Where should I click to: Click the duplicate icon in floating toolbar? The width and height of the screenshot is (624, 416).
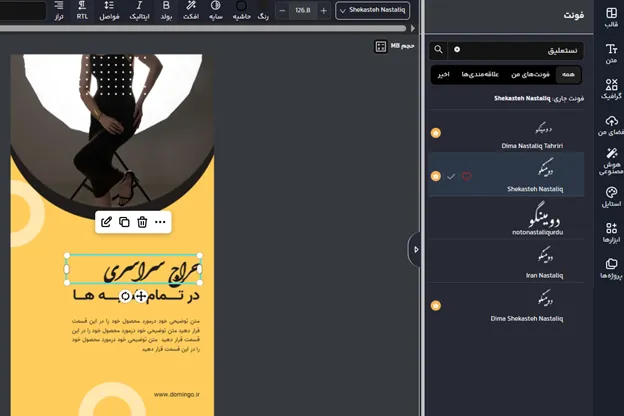124,221
